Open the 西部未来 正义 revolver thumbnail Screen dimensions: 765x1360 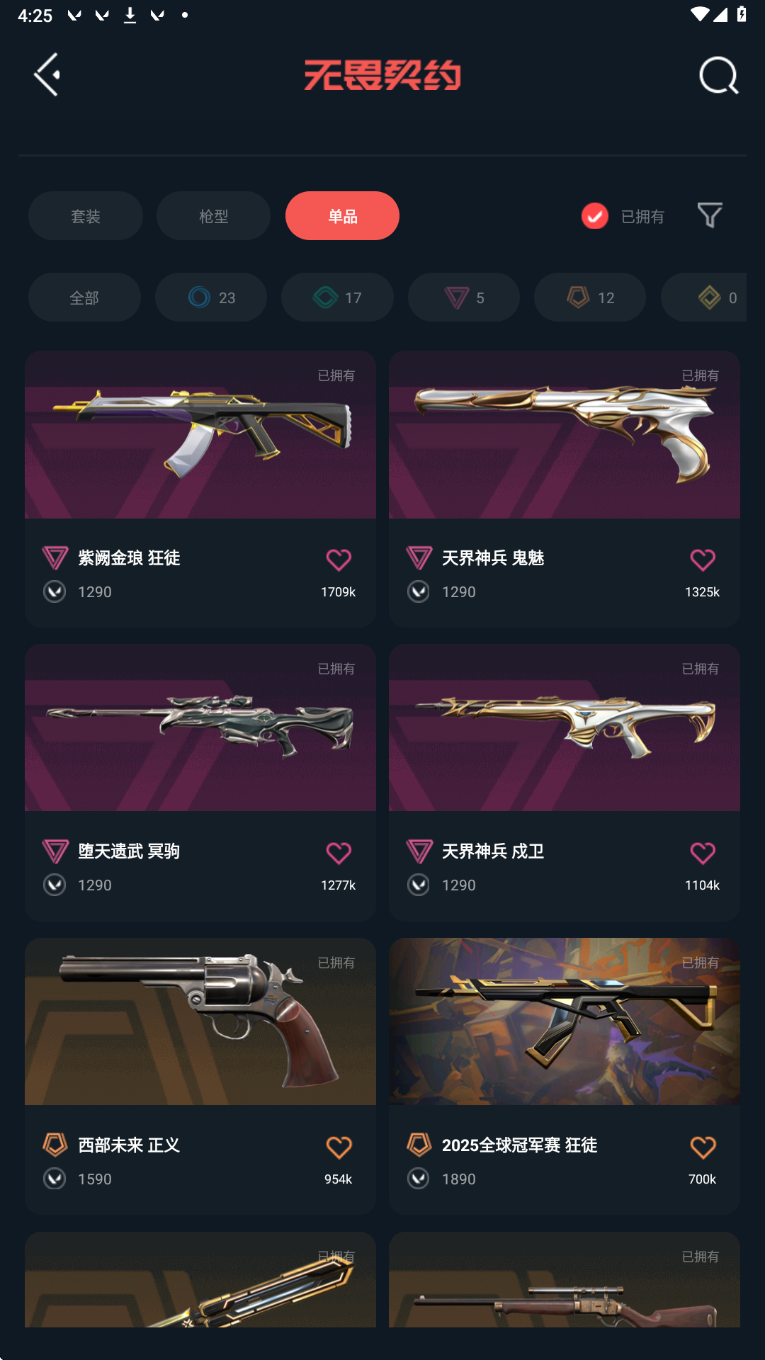(200, 1021)
